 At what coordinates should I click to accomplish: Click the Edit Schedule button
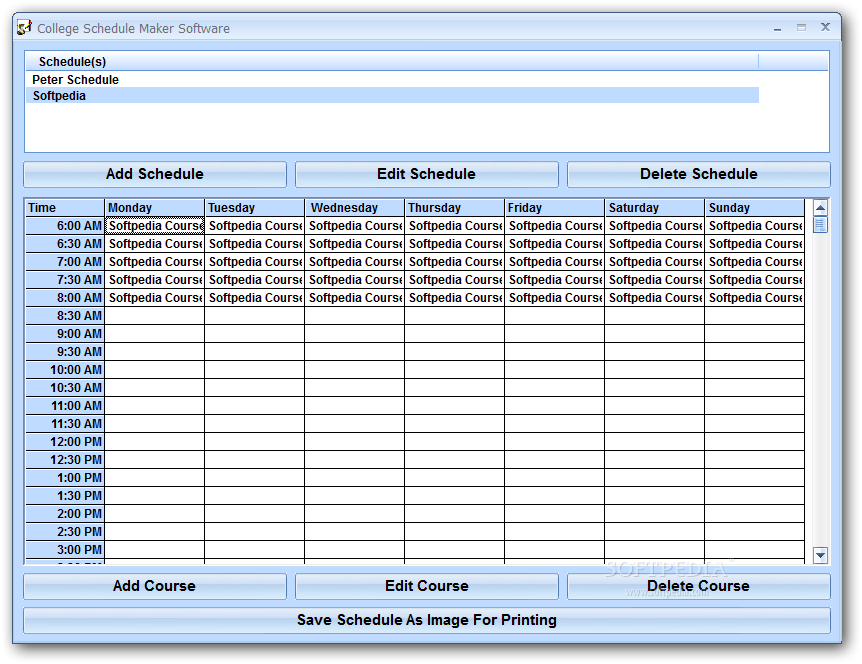pyautogui.click(x=427, y=174)
